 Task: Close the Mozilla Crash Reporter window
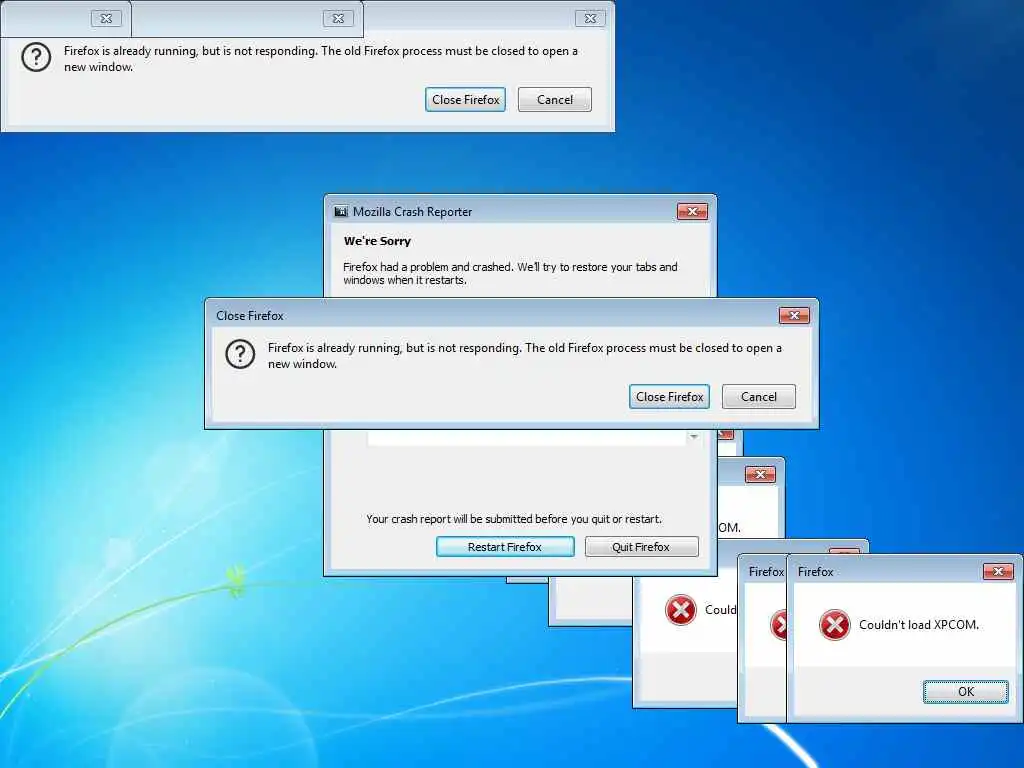pyautogui.click(x=692, y=212)
